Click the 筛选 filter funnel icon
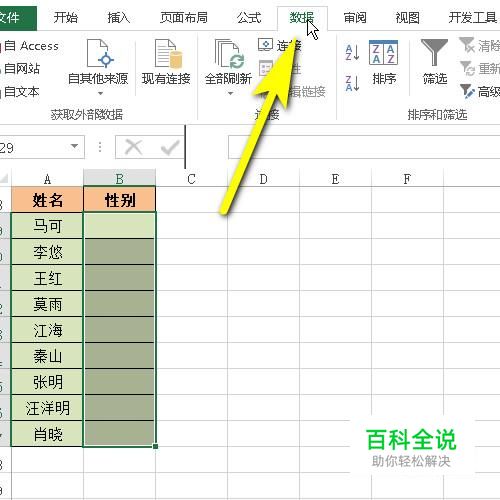500x500 pixels. pos(434,52)
